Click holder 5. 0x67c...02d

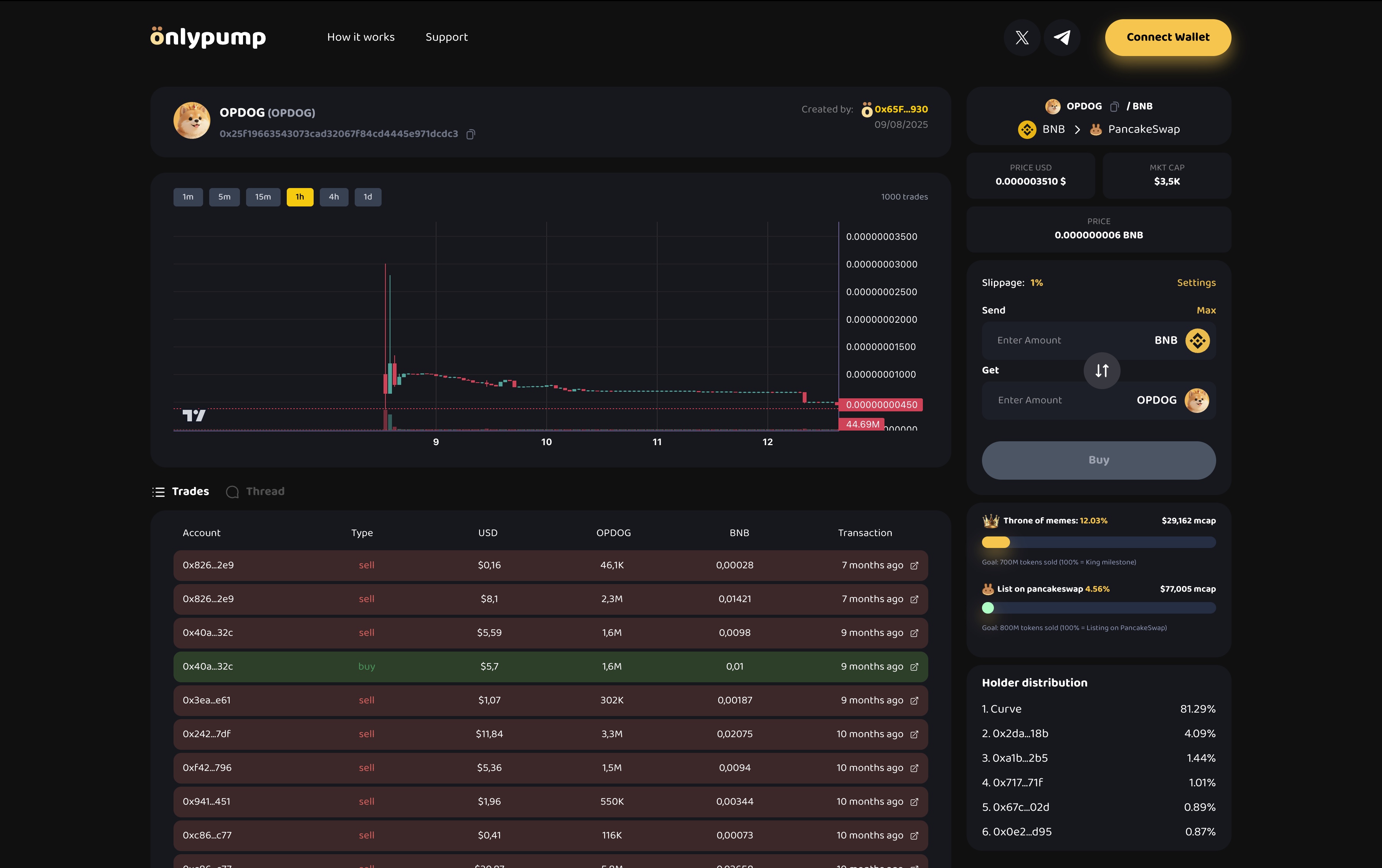click(1015, 807)
